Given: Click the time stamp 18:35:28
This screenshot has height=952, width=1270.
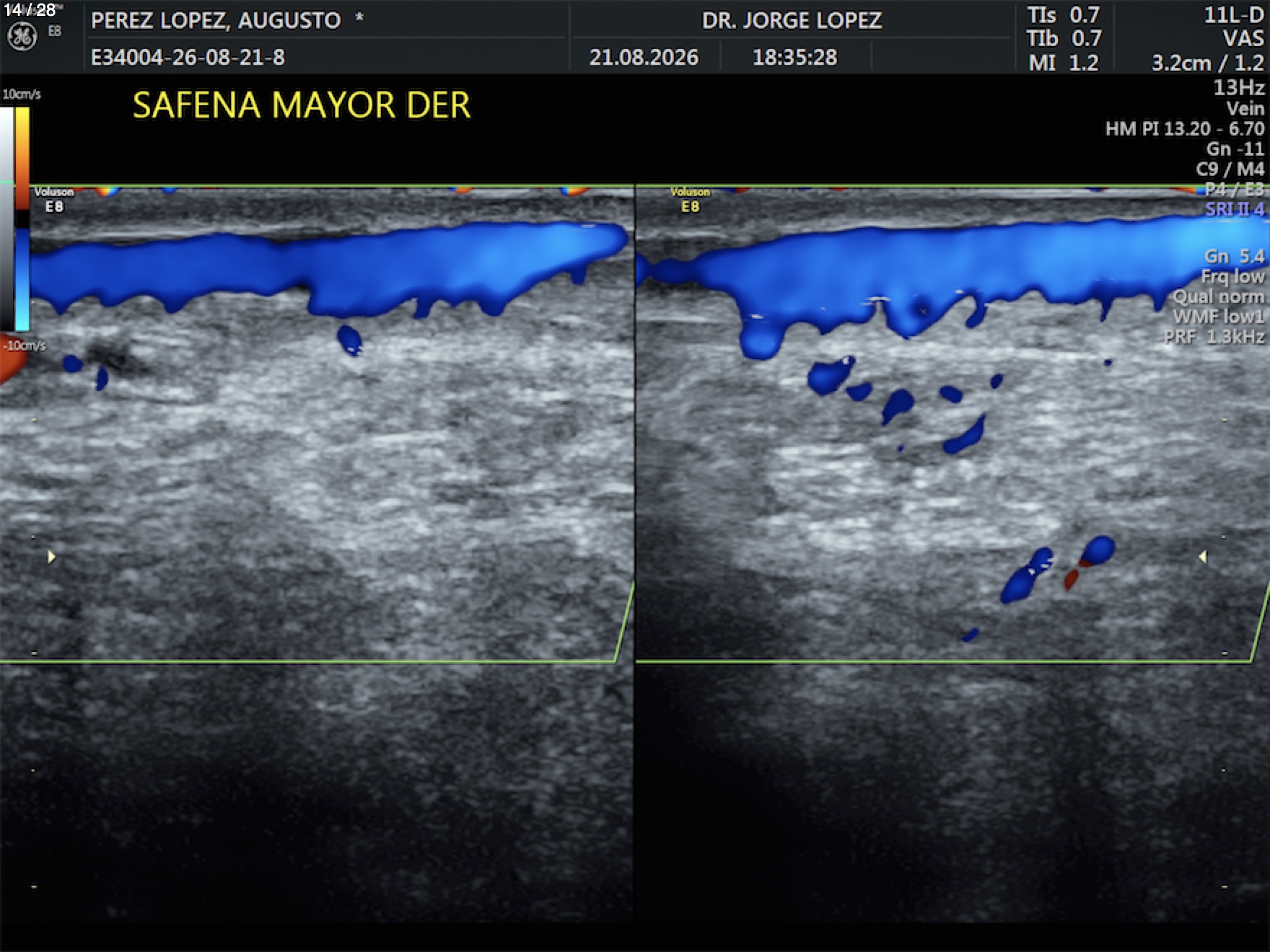Looking at the screenshot, I should point(794,57).
